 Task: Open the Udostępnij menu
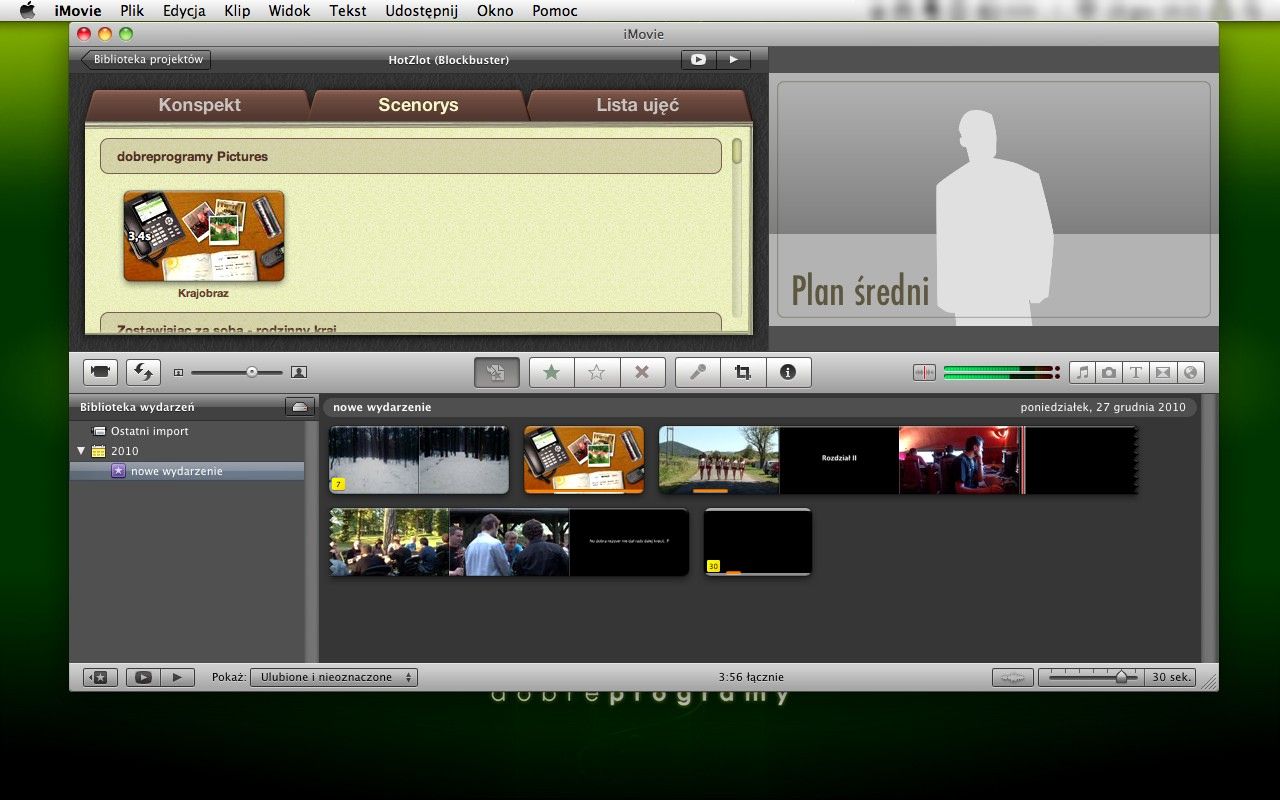click(421, 11)
